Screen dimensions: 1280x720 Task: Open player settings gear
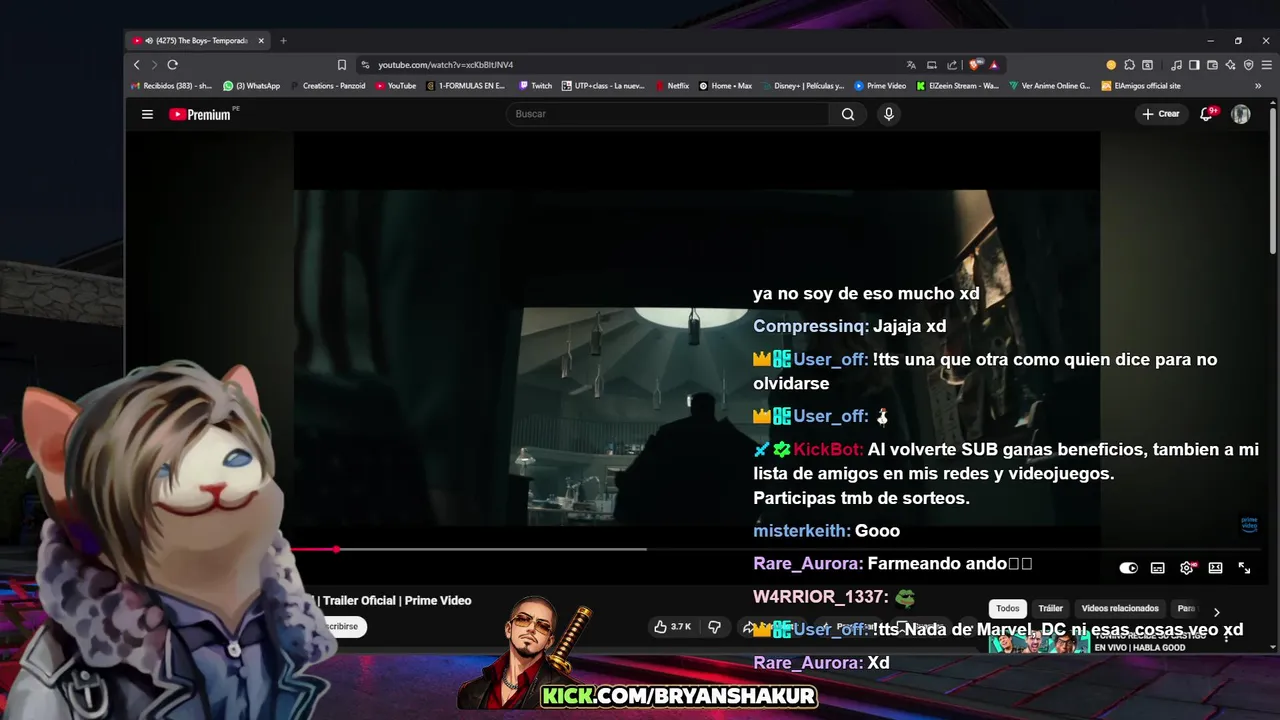tap(1186, 568)
